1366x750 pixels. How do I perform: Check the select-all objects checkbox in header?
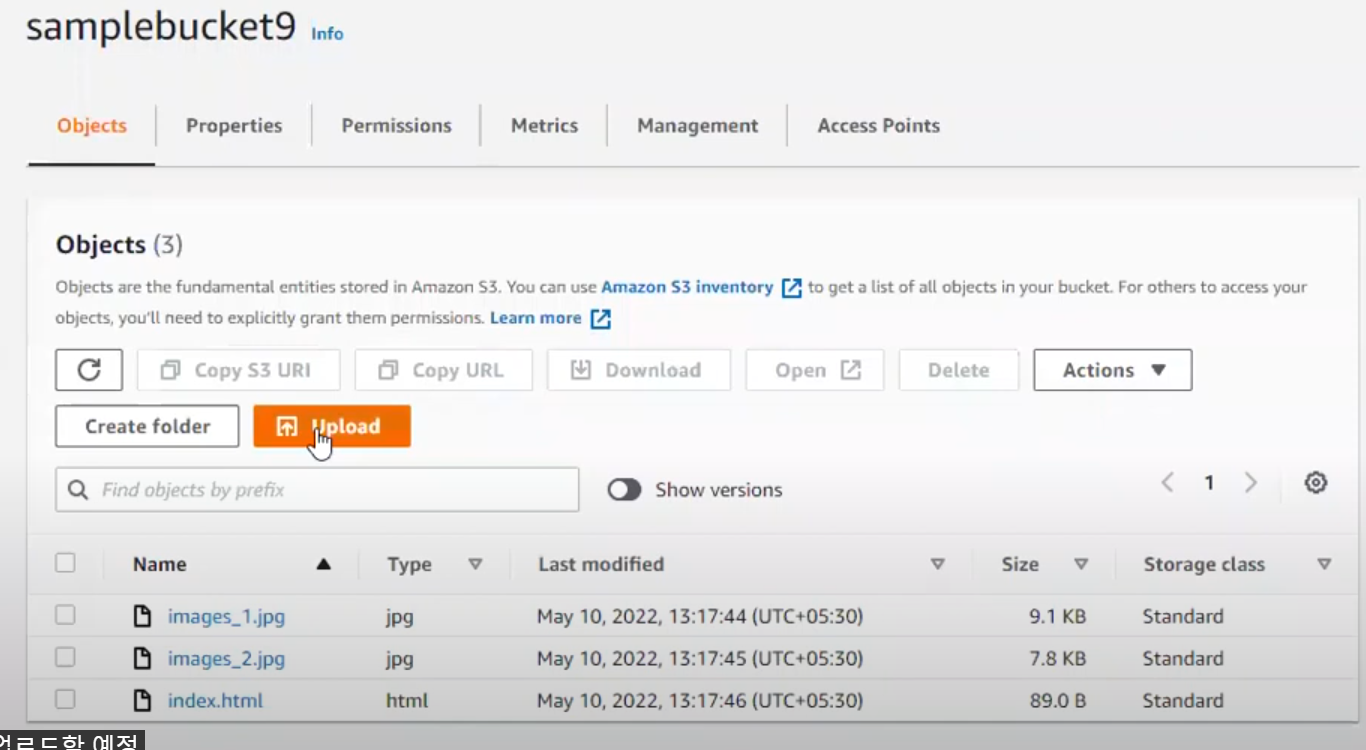pos(65,563)
